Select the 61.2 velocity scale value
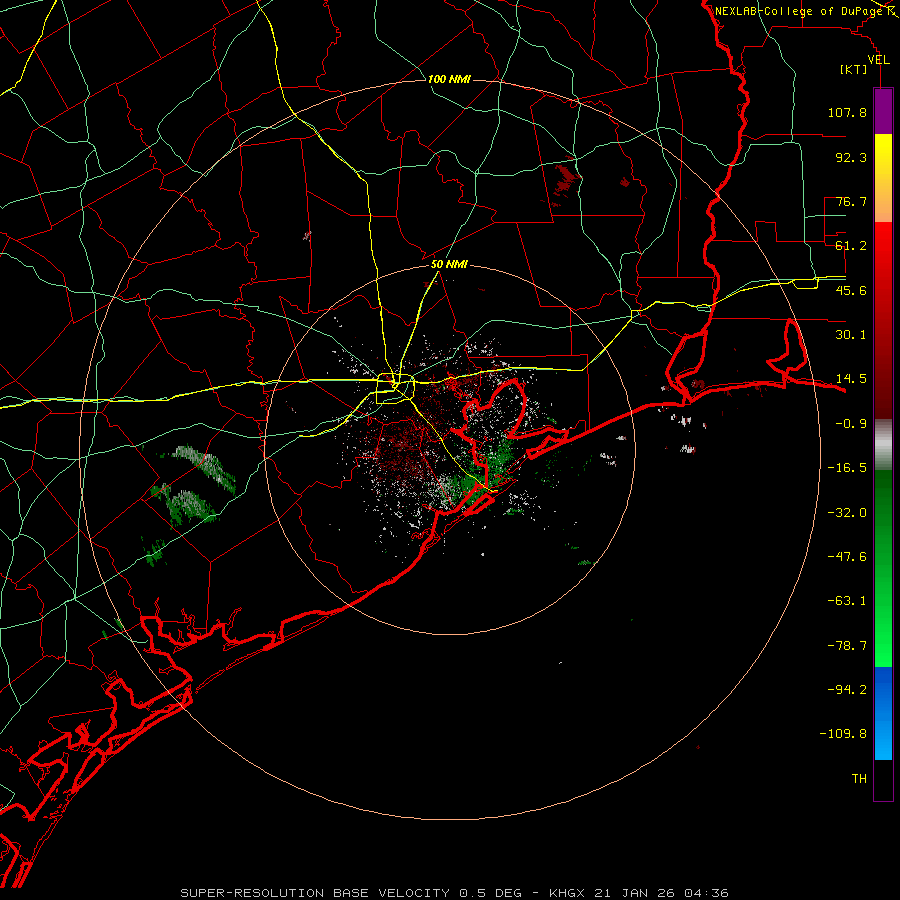 [851, 246]
